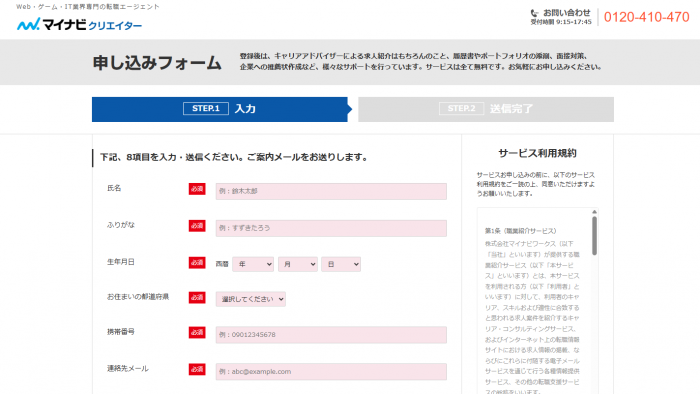Click the 第1条（職業紹介サービス） text
This screenshot has width=700, height=394.
(521, 231)
